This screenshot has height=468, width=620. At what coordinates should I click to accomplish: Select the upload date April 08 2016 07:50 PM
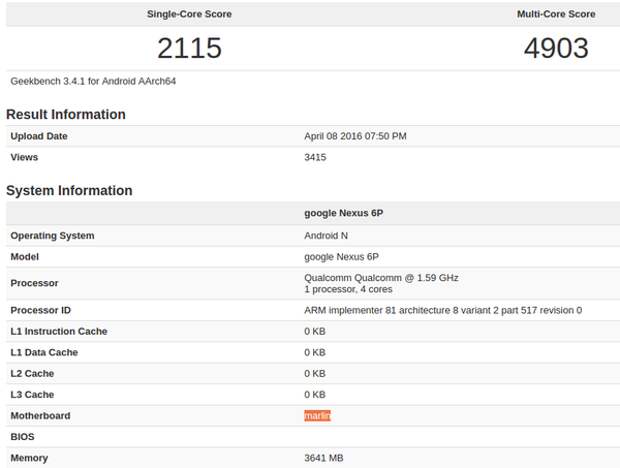click(355, 136)
